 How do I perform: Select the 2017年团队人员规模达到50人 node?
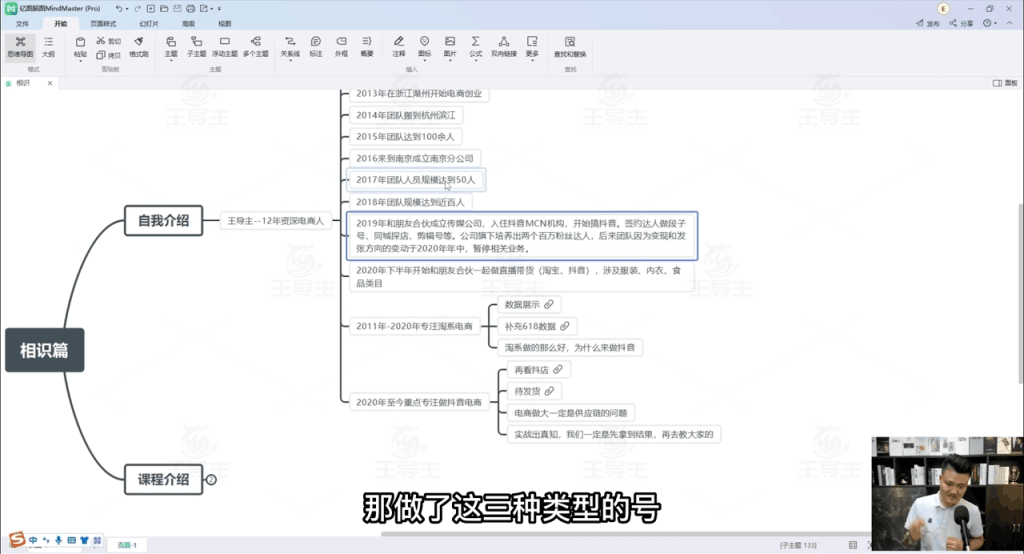point(415,180)
